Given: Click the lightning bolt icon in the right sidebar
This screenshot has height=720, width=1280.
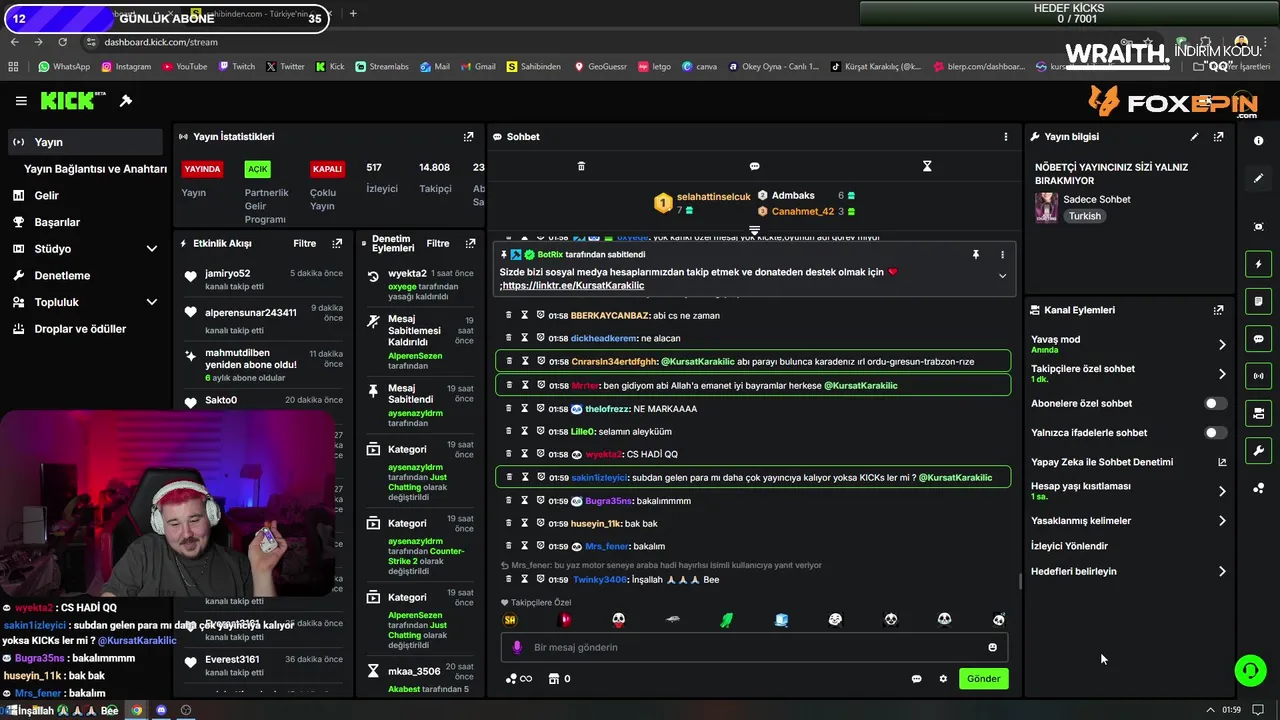Looking at the screenshot, I should [x=1259, y=264].
